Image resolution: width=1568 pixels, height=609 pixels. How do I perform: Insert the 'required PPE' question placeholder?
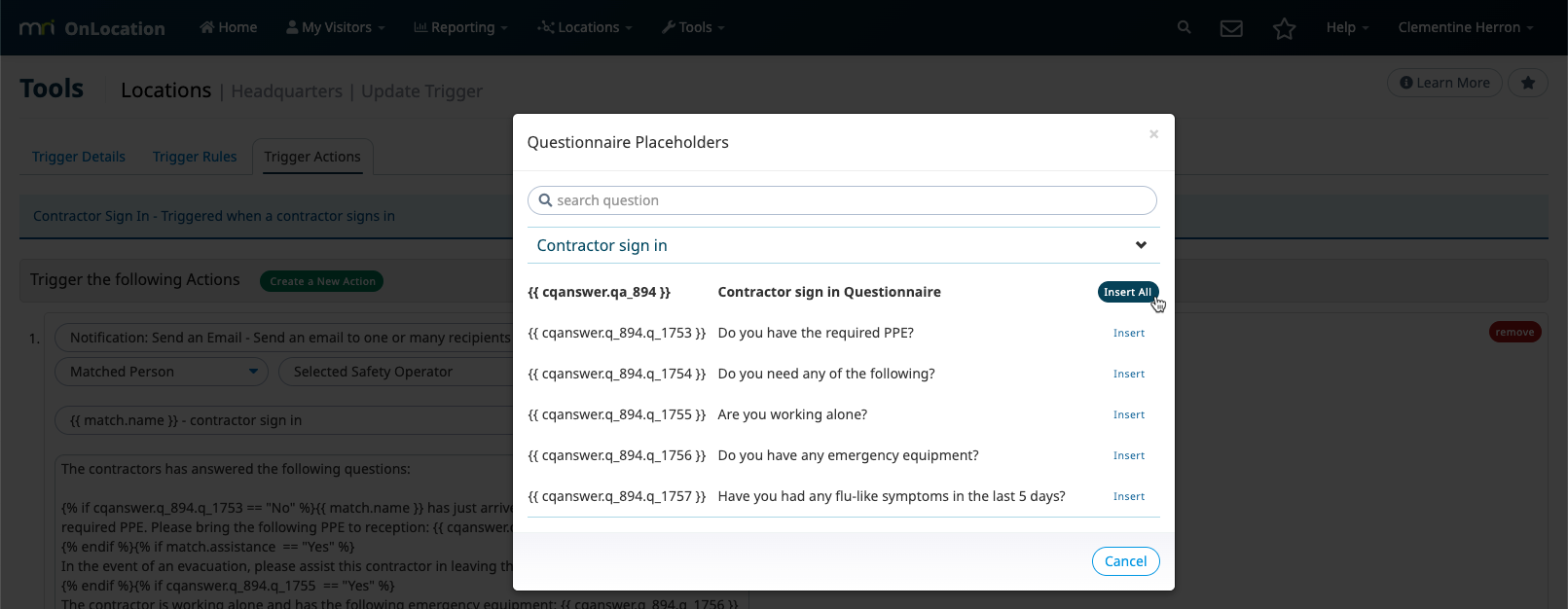coord(1128,333)
